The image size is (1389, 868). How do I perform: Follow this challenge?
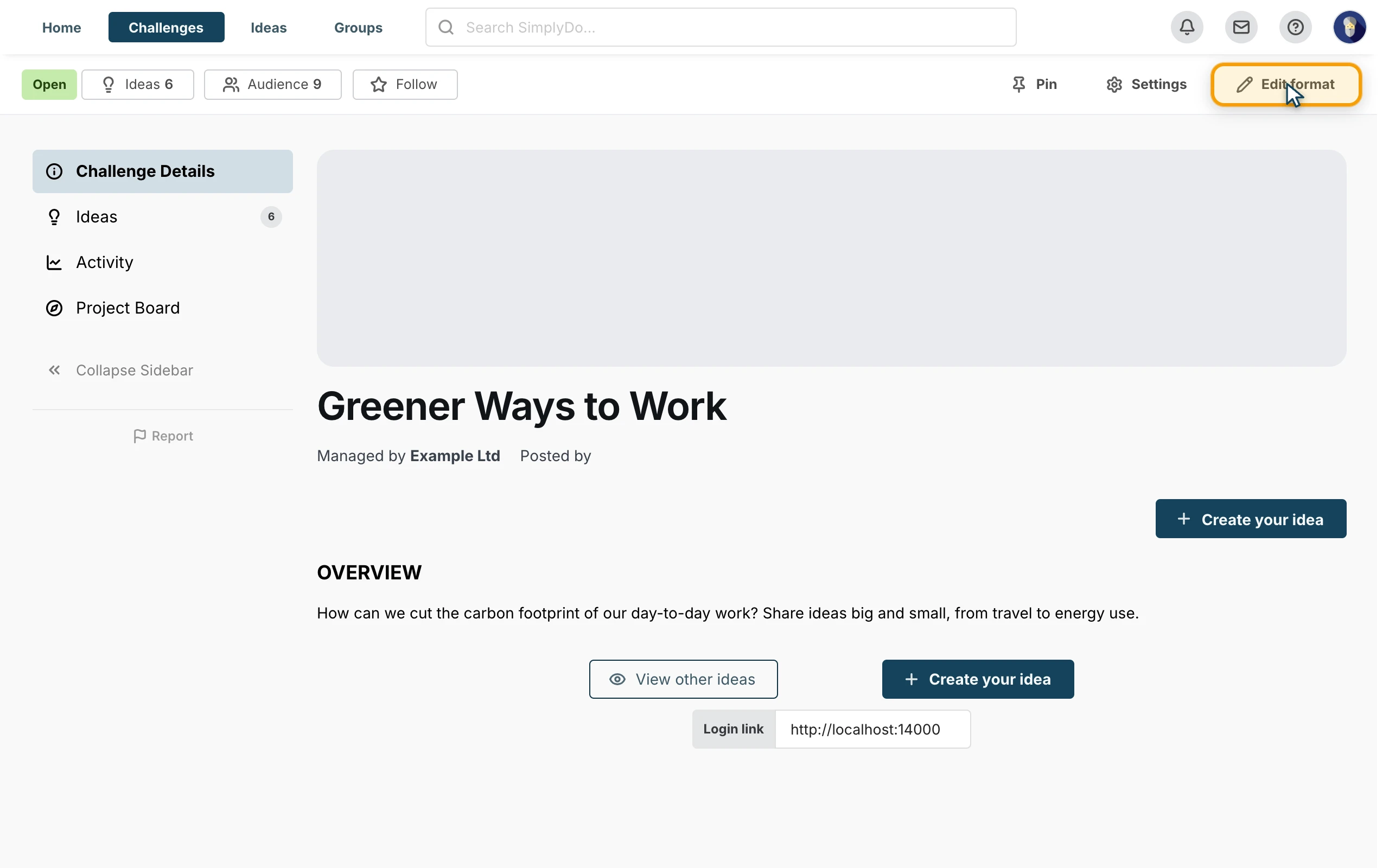click(x=405, y=85)
